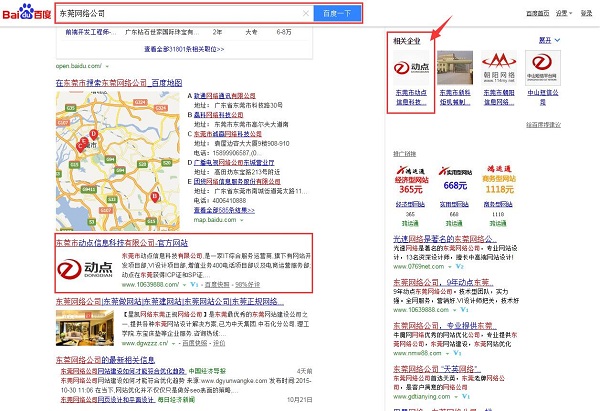Screen dimensions: 600x411
Task: Open map result C company link
Action: point(228,134)
